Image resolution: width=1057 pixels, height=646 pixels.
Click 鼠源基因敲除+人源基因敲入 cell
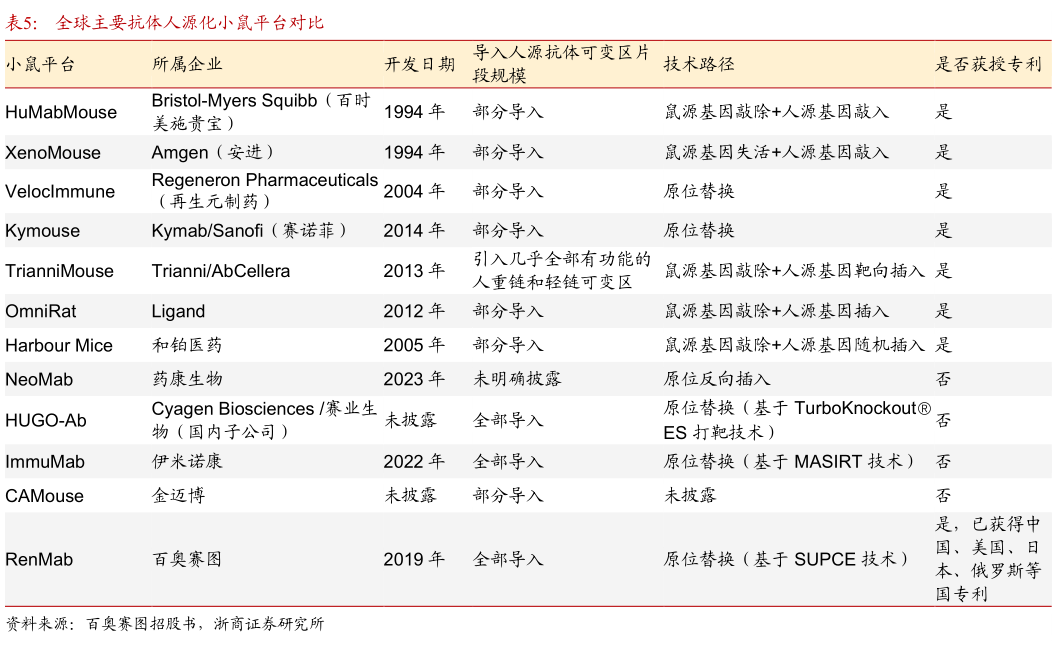(x=776, y=111)
